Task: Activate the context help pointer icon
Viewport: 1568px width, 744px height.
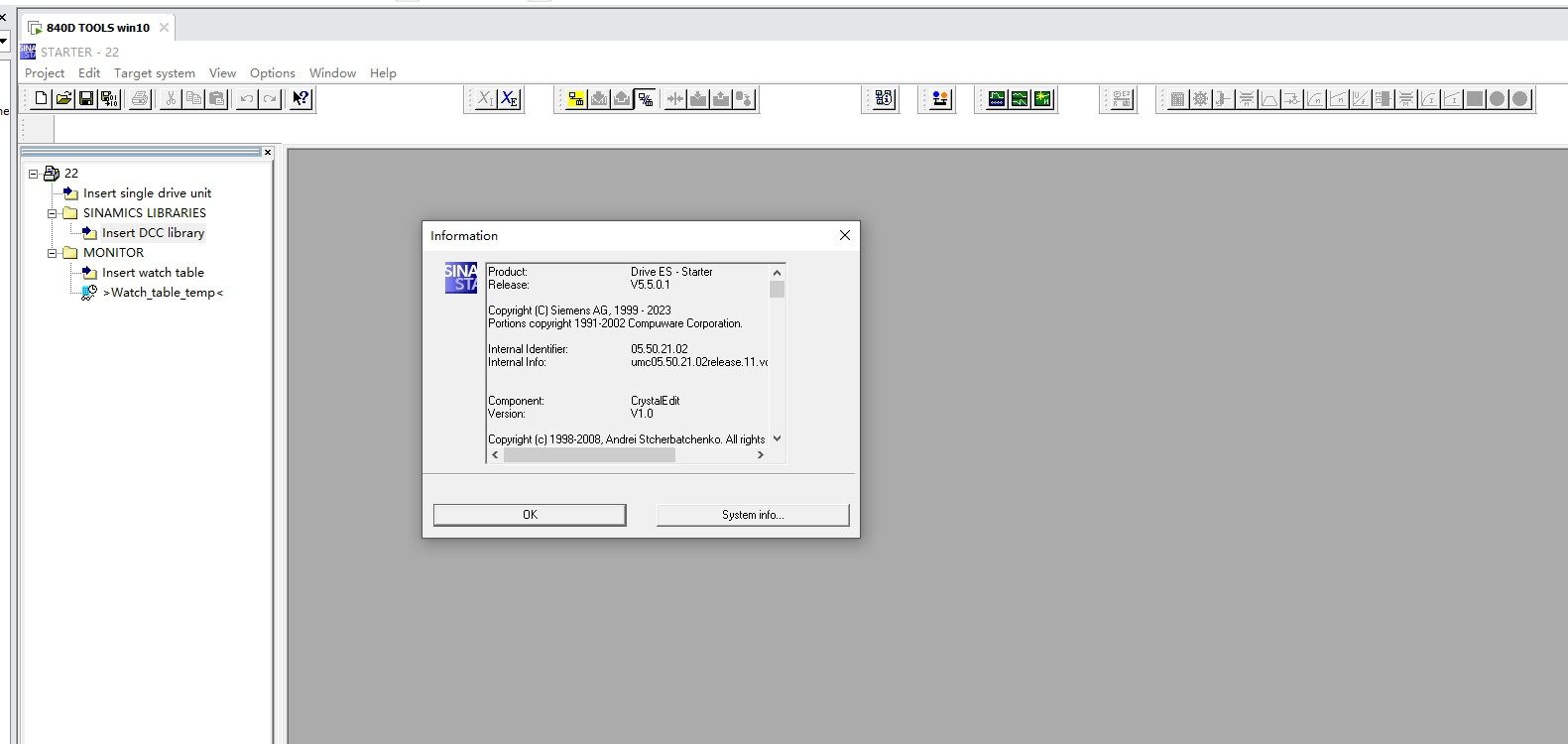Action: pyautogui.click(x=301, y=98)
